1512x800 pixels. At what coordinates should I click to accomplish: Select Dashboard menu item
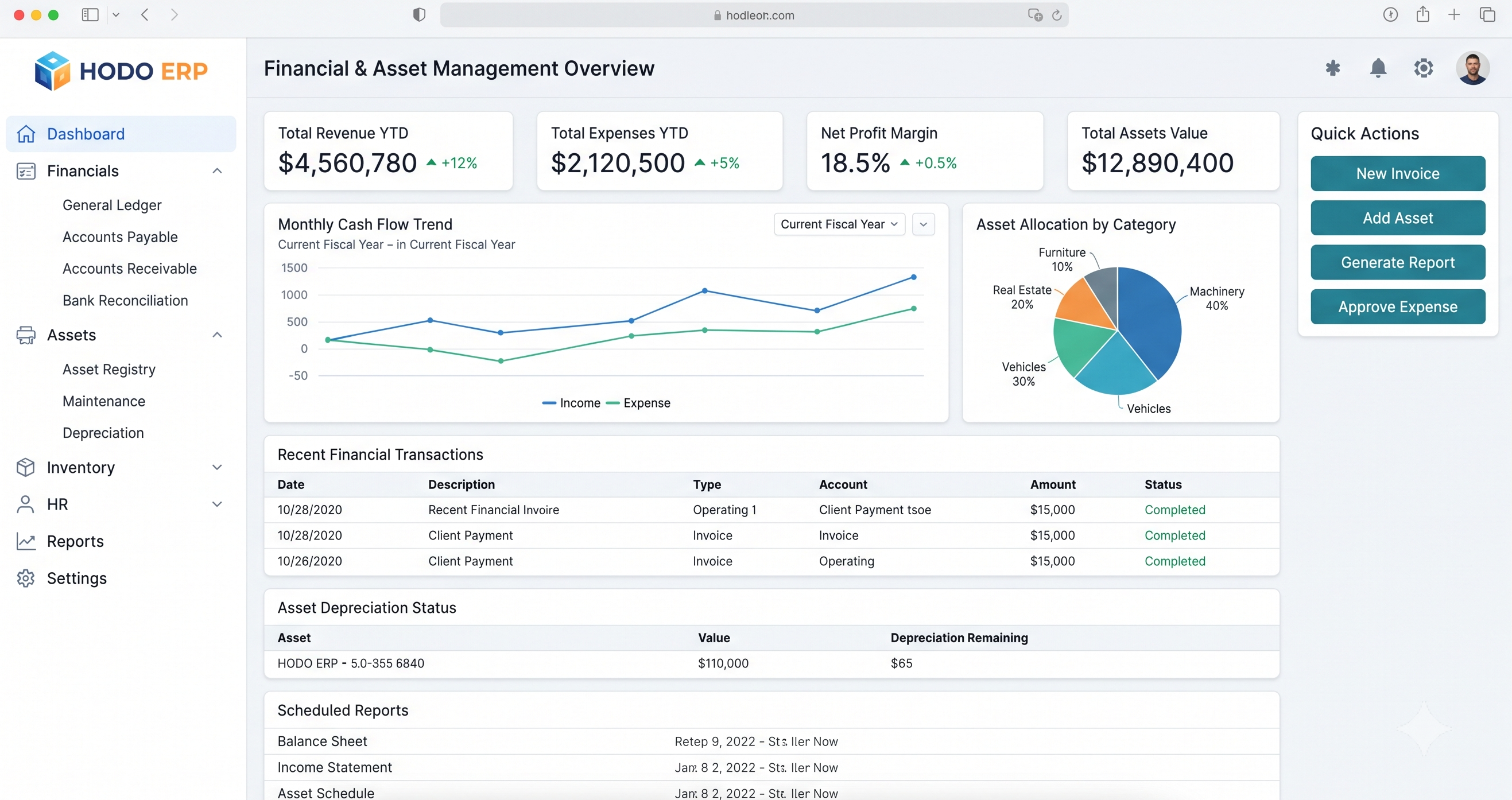tap(121, 134)
